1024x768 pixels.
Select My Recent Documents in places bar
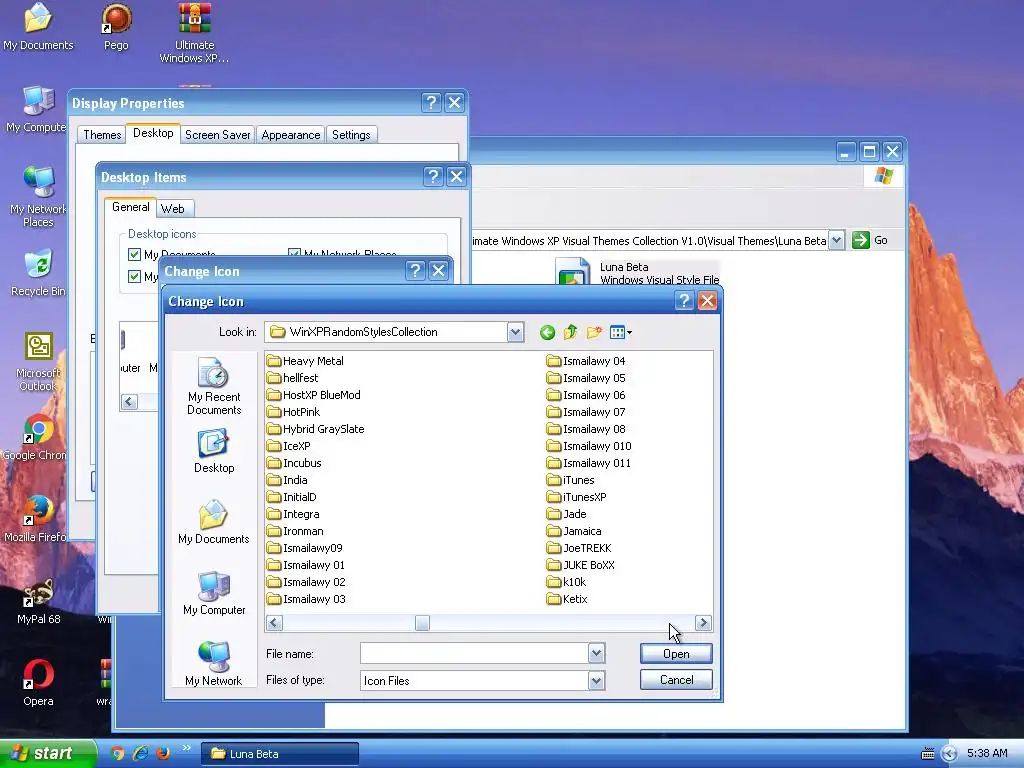click(x=214, y=386)
